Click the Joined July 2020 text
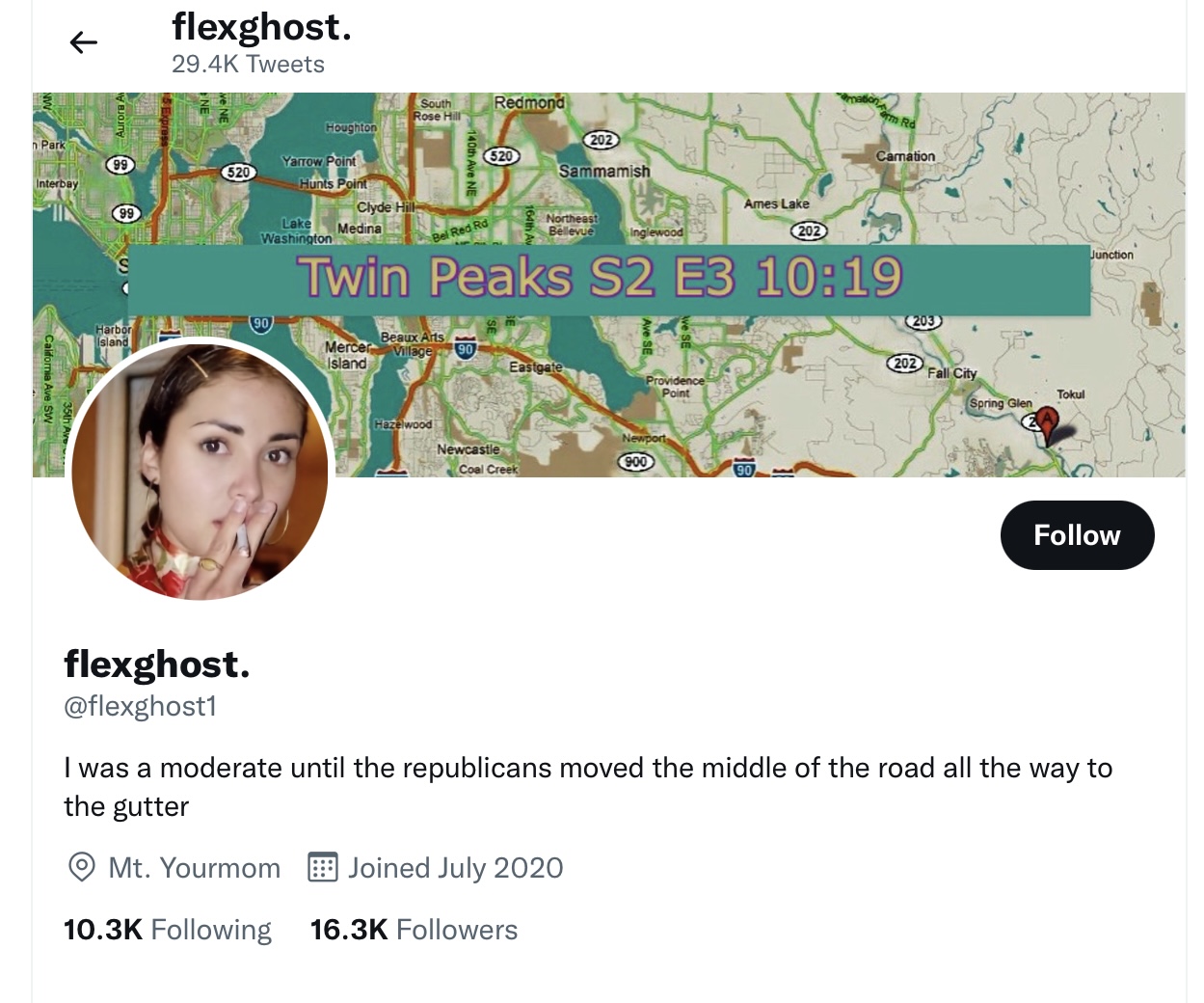Viewport: 1204px width, 1003px height. 455,868
